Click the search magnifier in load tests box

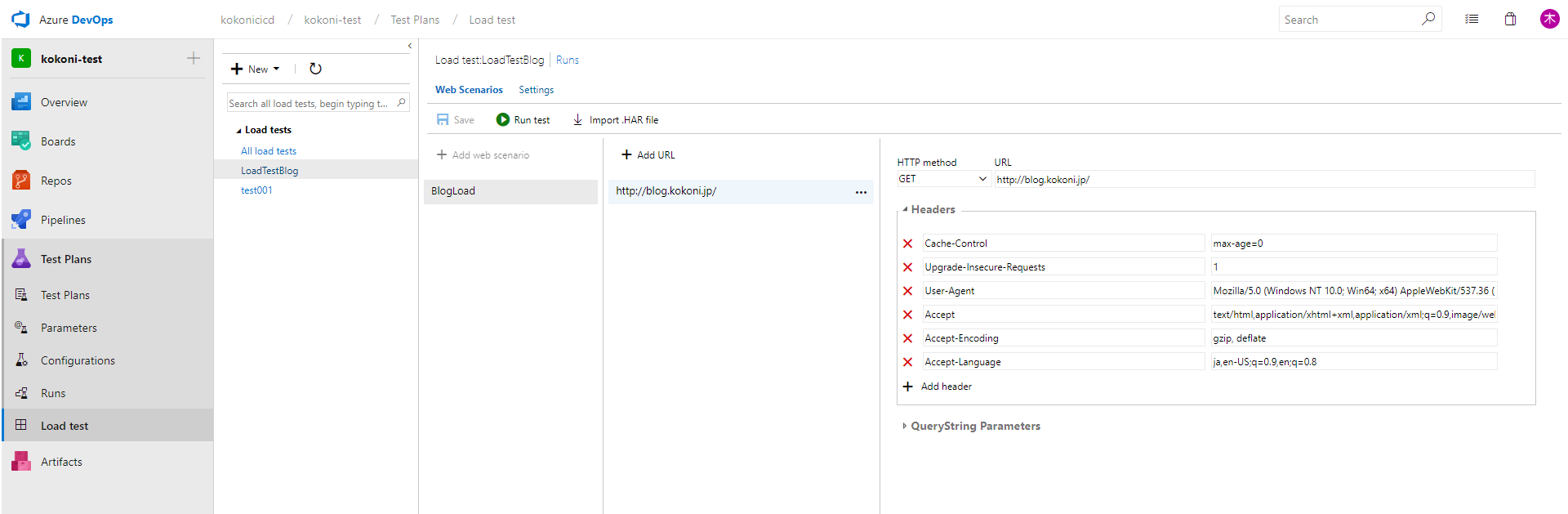pos(401,103)
